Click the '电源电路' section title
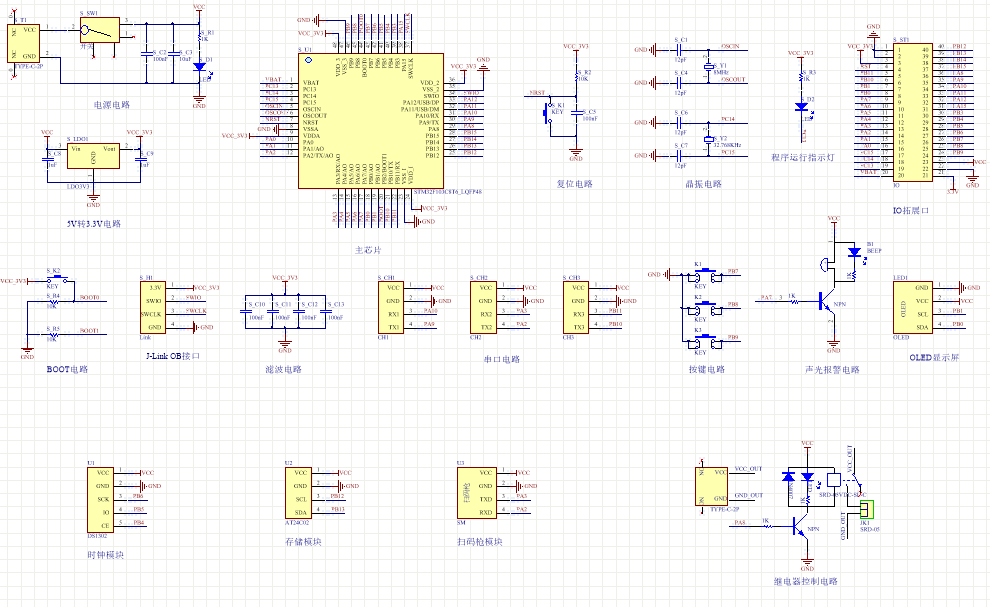The height and width of the screenshot is (607, 990). pyautogui.click(x=112, y=105)
